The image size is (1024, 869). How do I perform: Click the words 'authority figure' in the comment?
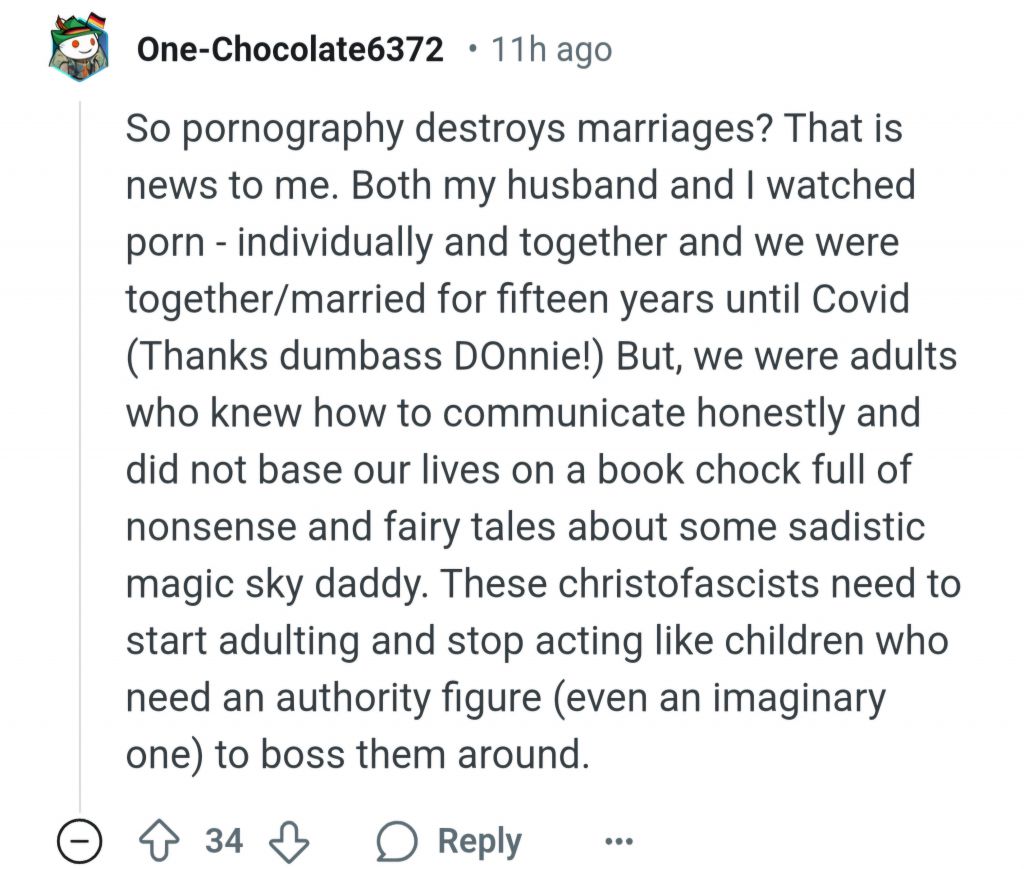coord(409,698)
